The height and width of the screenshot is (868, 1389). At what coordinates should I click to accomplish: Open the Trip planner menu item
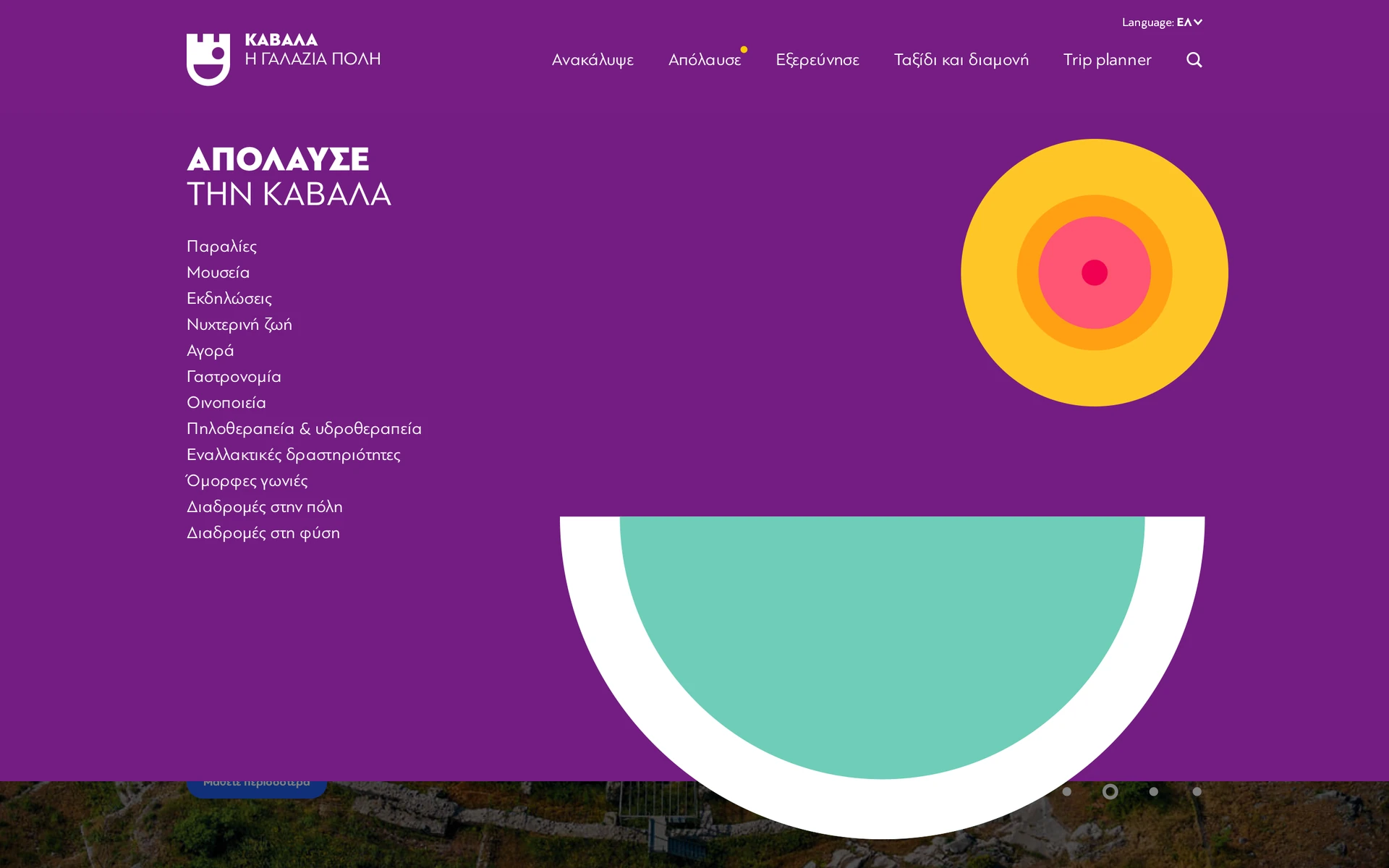point(1107,60)
